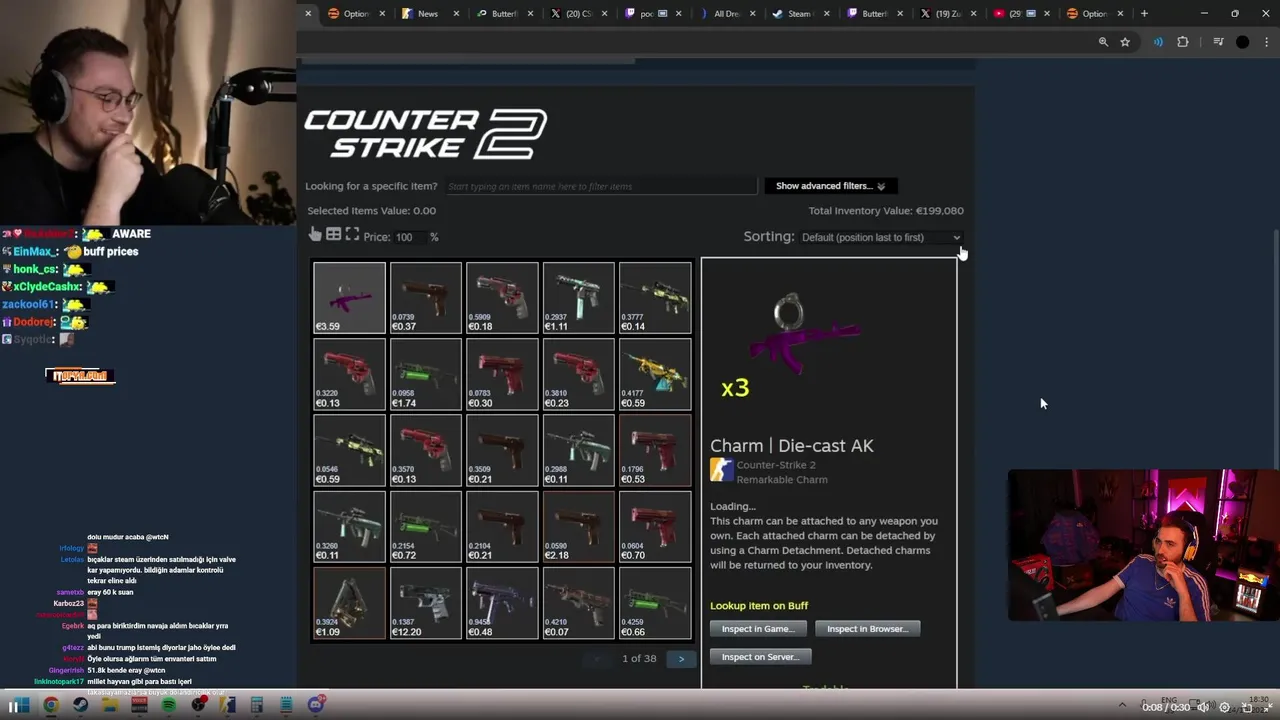The image size is (1280, 720).
Task: Select the €0.23 red revolver item
Action: pos(579,374)
